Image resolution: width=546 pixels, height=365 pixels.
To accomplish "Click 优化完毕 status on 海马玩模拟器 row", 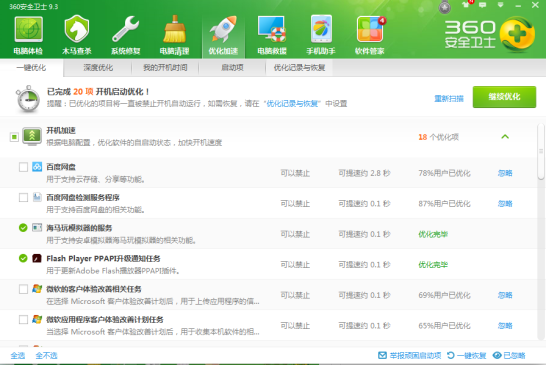I will (433, 234).
